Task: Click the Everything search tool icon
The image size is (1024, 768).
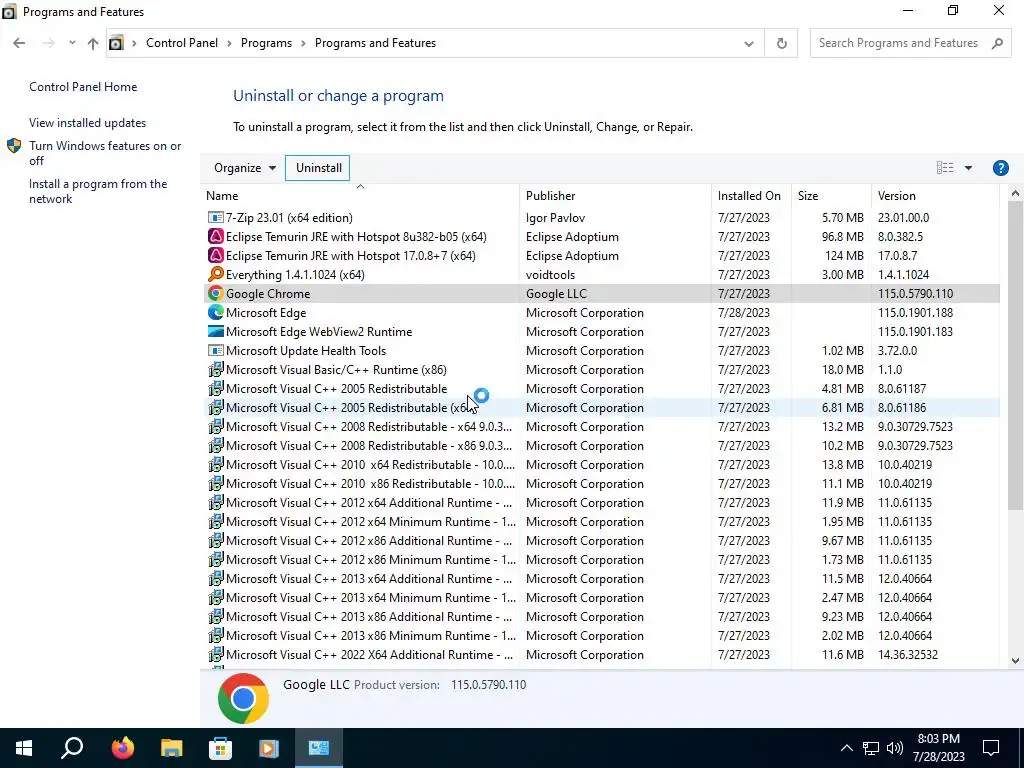Action: coord(216,274)
